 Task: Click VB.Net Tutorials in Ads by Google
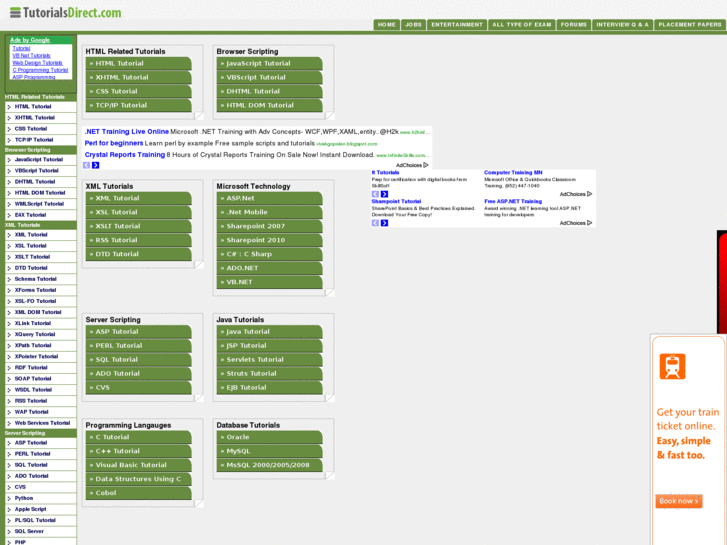coord(32,56)
